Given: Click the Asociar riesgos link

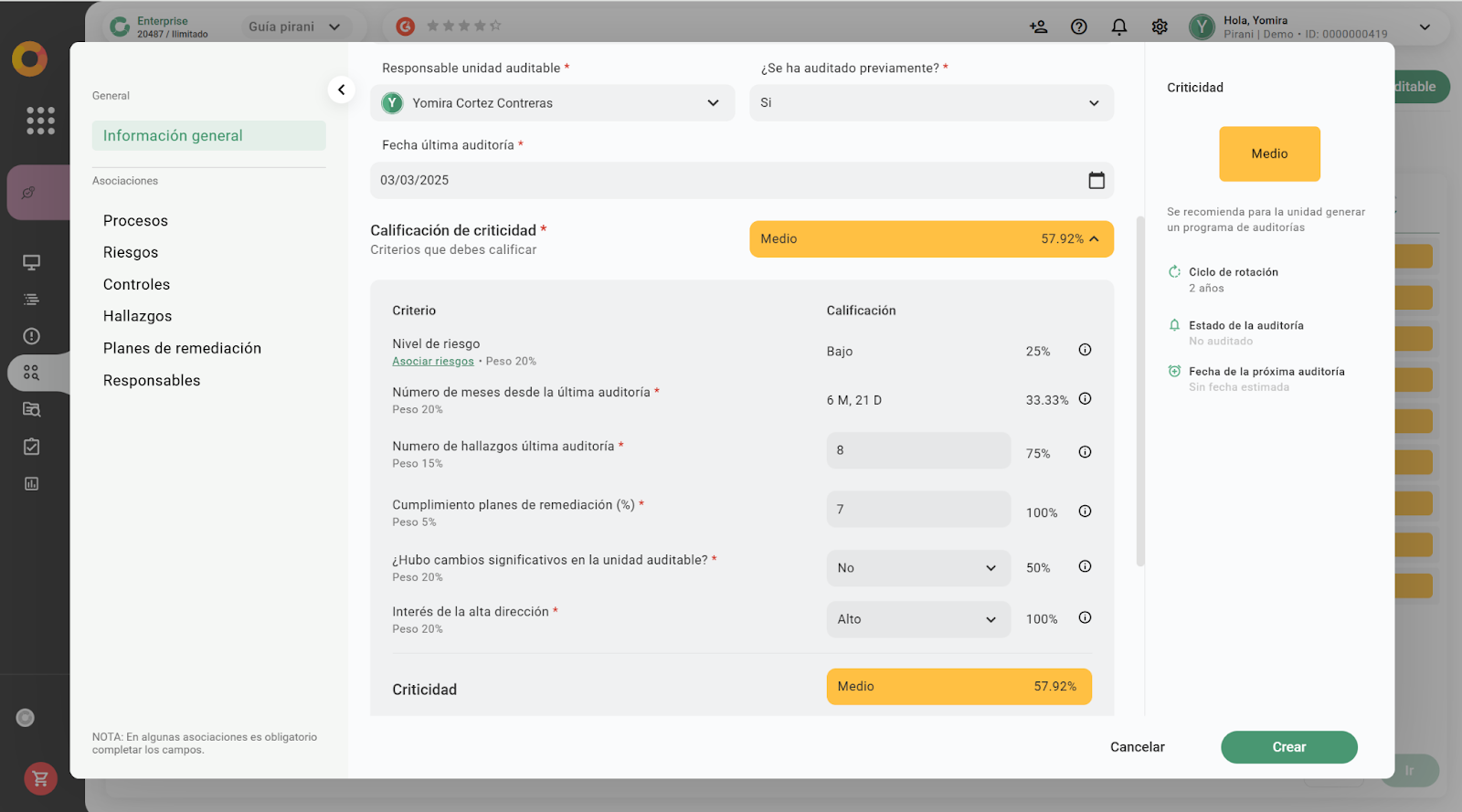Looking at the screenshot, I should [433, 362].
